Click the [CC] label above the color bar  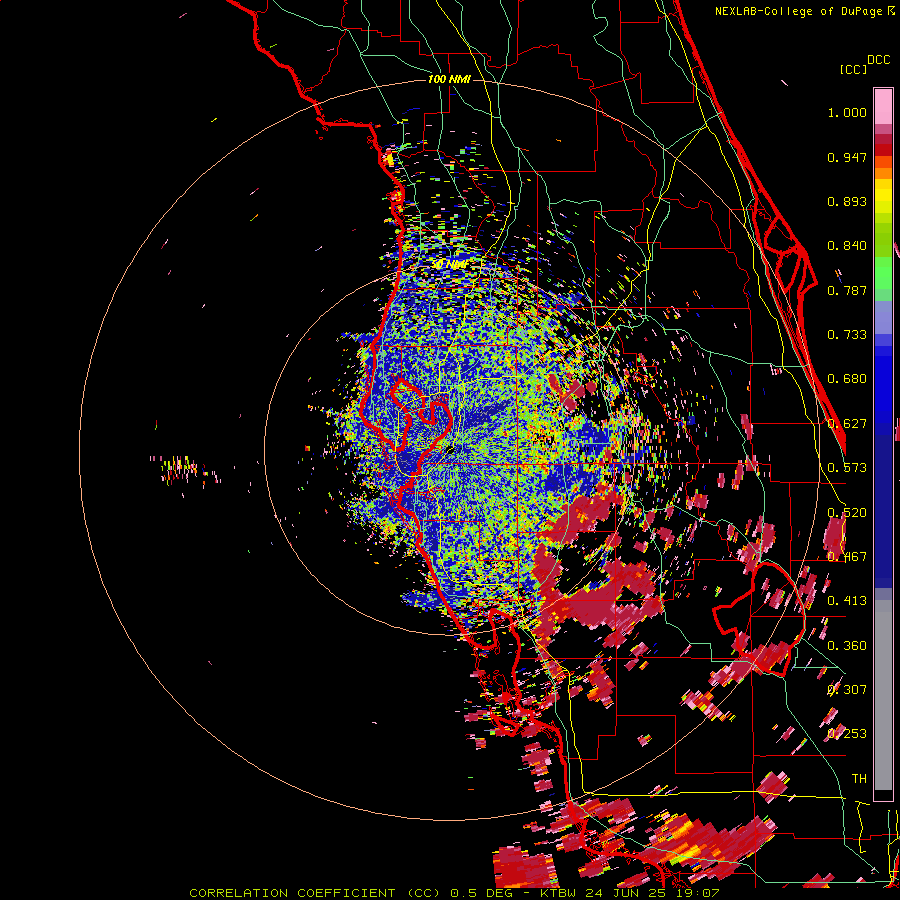point(853,69)
